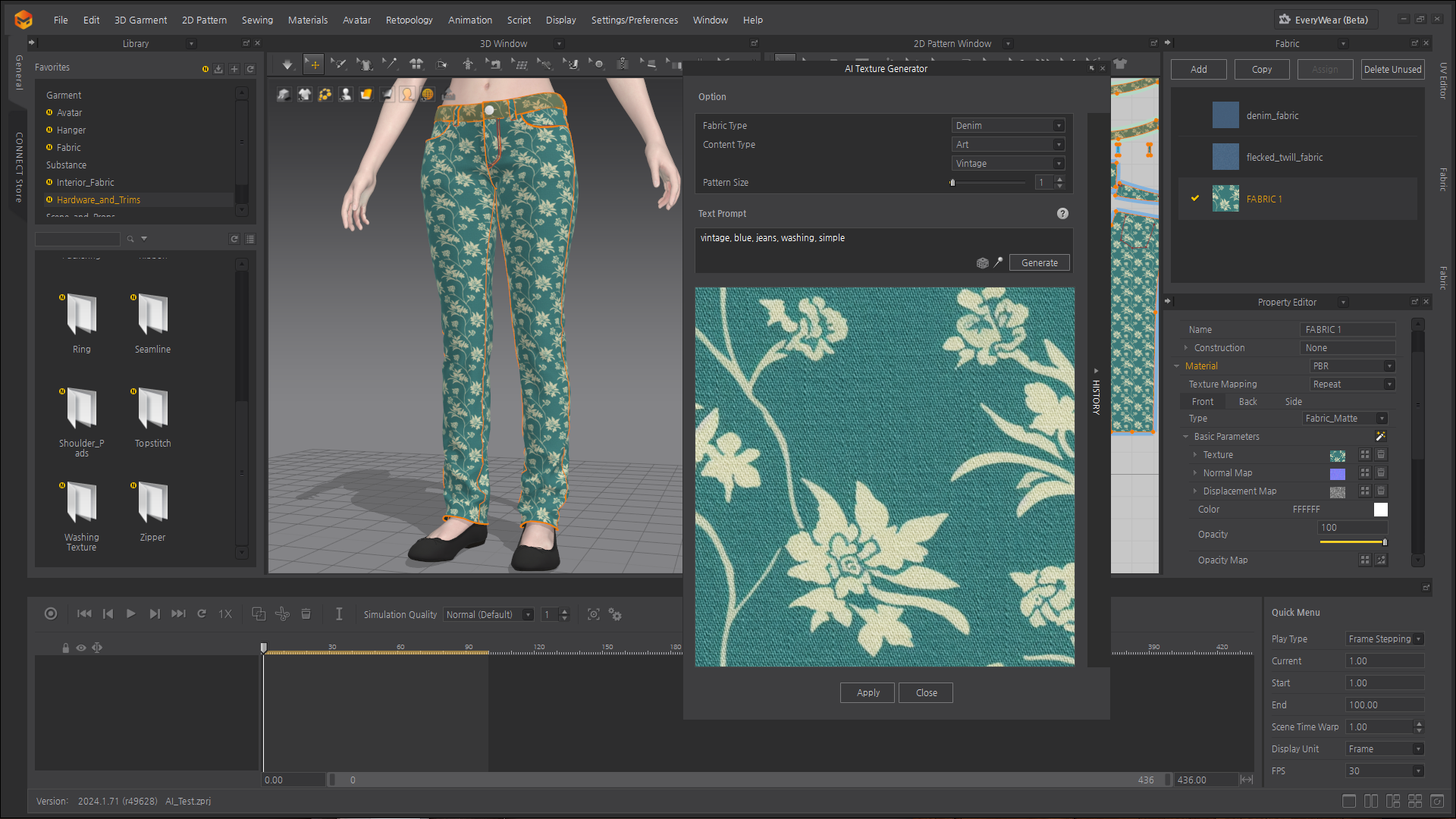Click the scissors cut keyframe icon
Viewport: 1456px width, 819px height.
pos(282,614)
